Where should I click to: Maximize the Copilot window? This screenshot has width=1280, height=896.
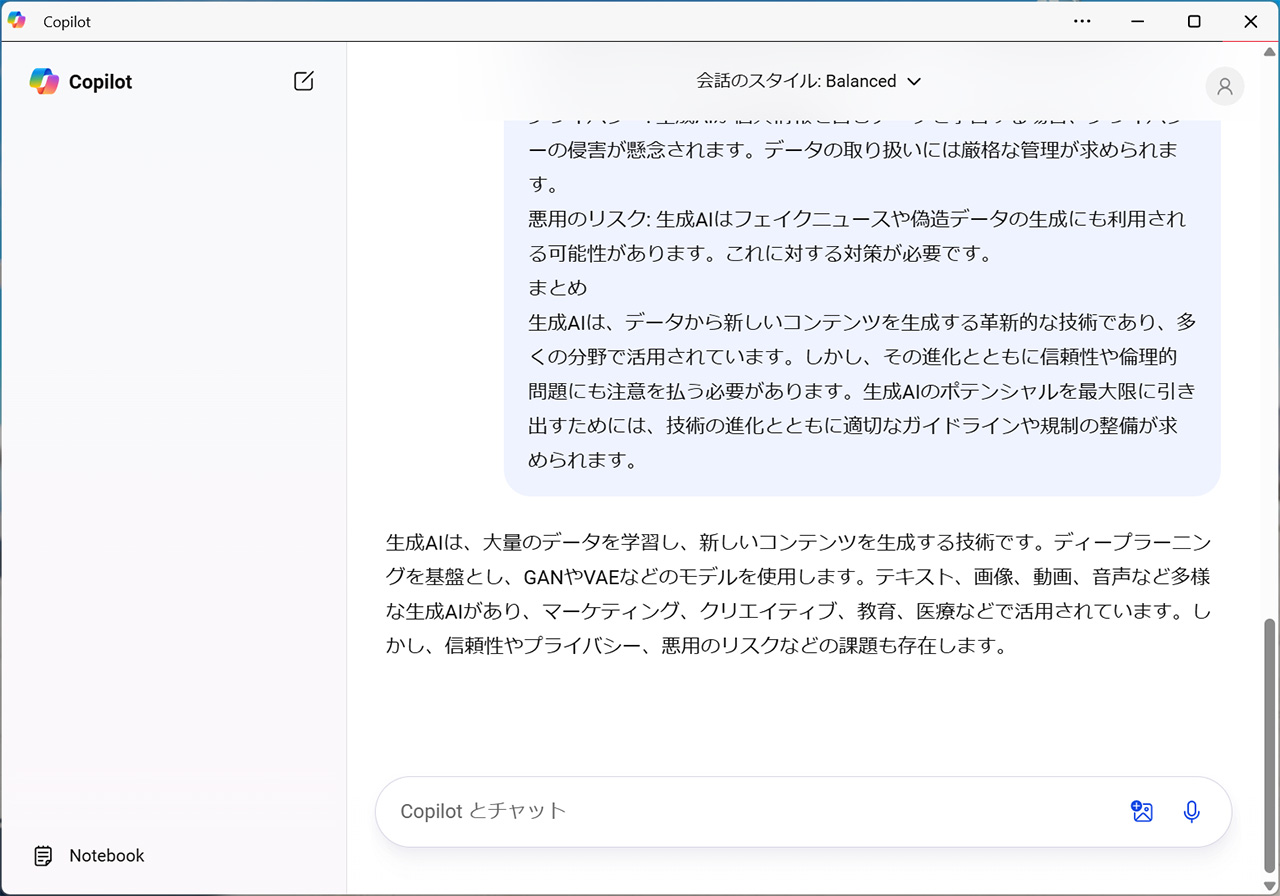tap(1194, 21)
